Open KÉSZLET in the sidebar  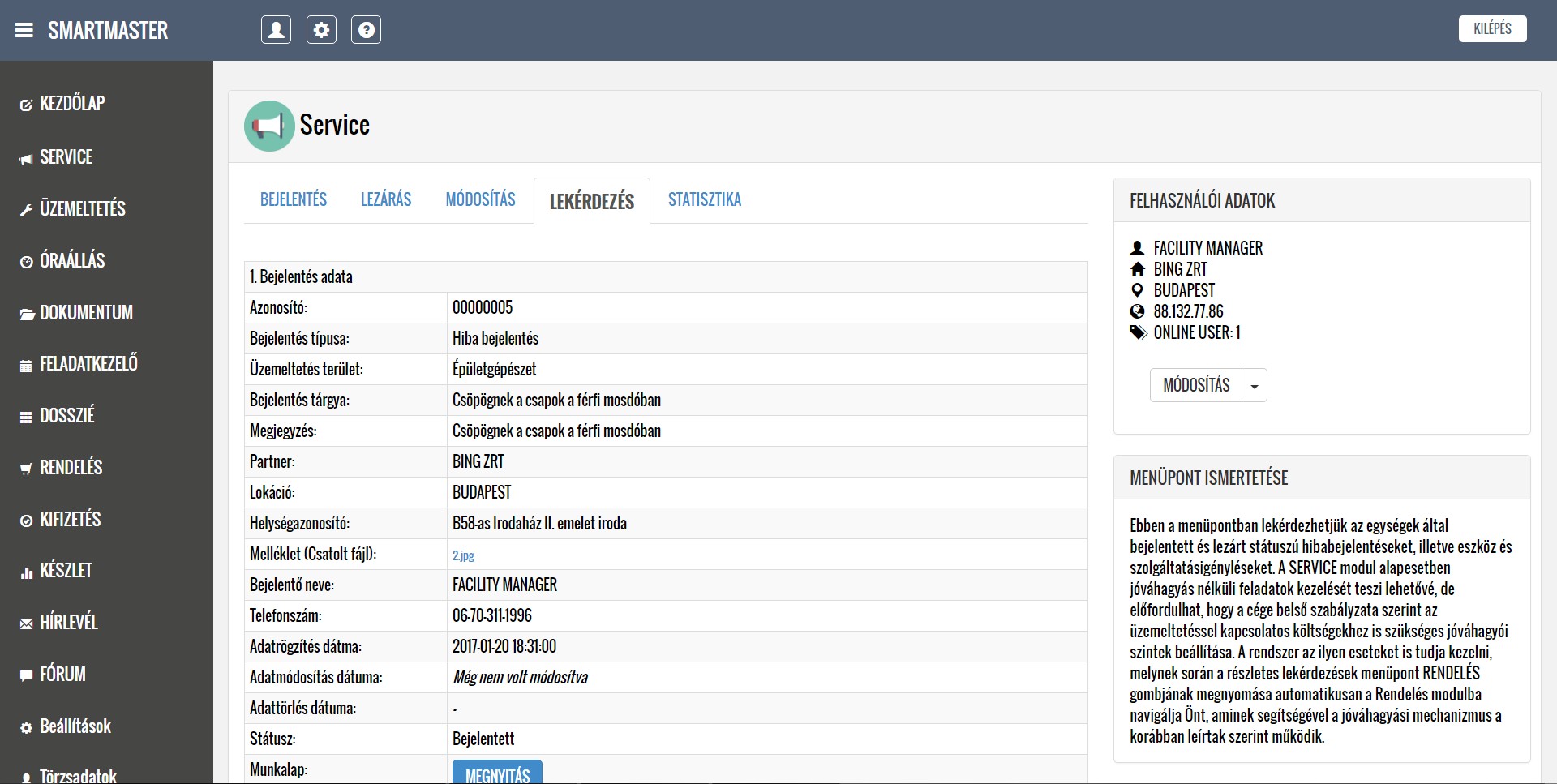click(66, 571)
